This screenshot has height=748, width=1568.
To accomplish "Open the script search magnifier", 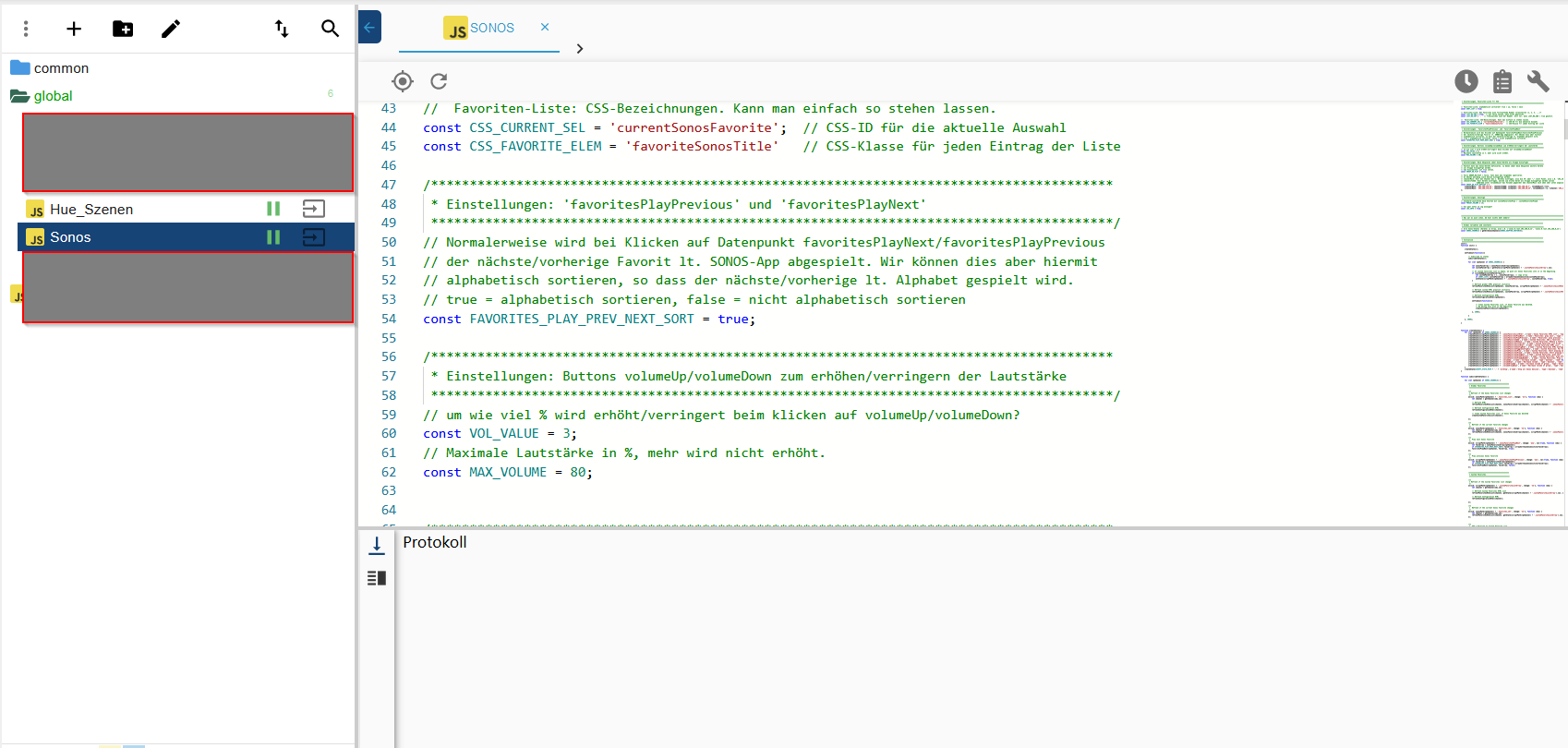I will coord(330,29).
